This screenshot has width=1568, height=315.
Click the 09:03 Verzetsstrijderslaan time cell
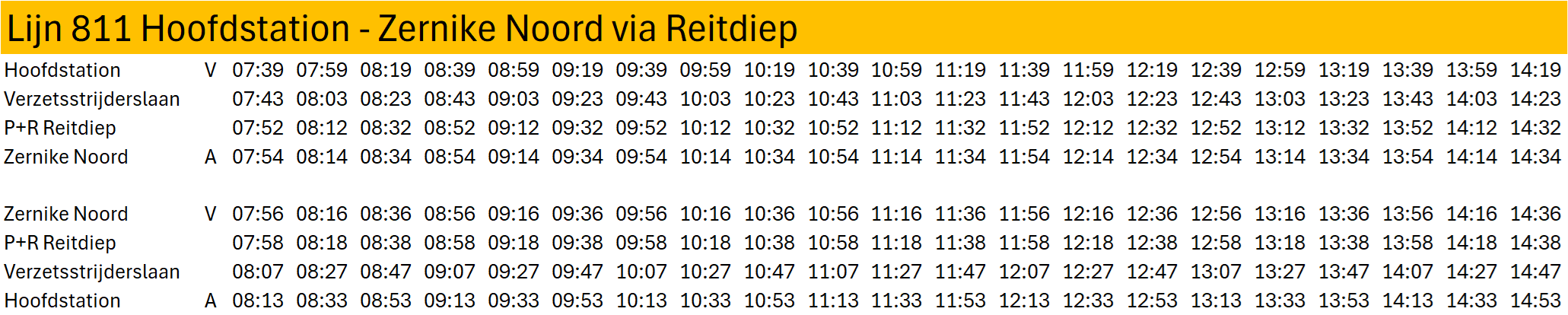pos(514,99)
